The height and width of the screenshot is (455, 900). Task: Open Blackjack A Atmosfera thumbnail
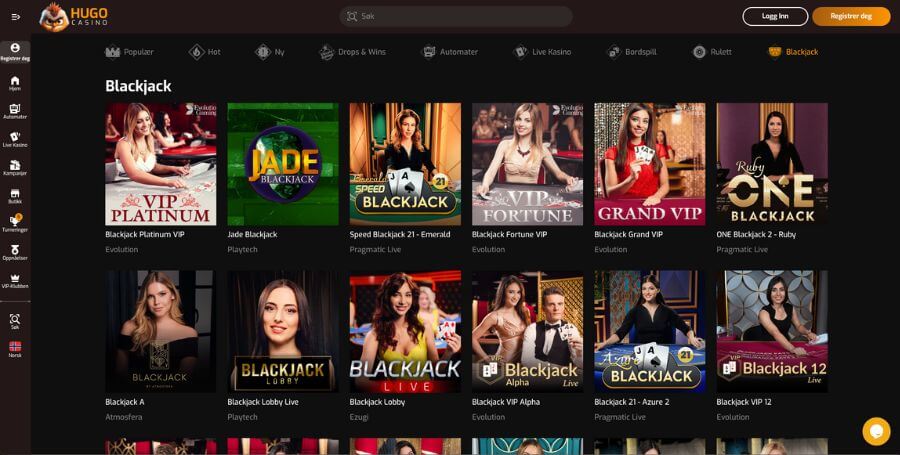(161, 332)
